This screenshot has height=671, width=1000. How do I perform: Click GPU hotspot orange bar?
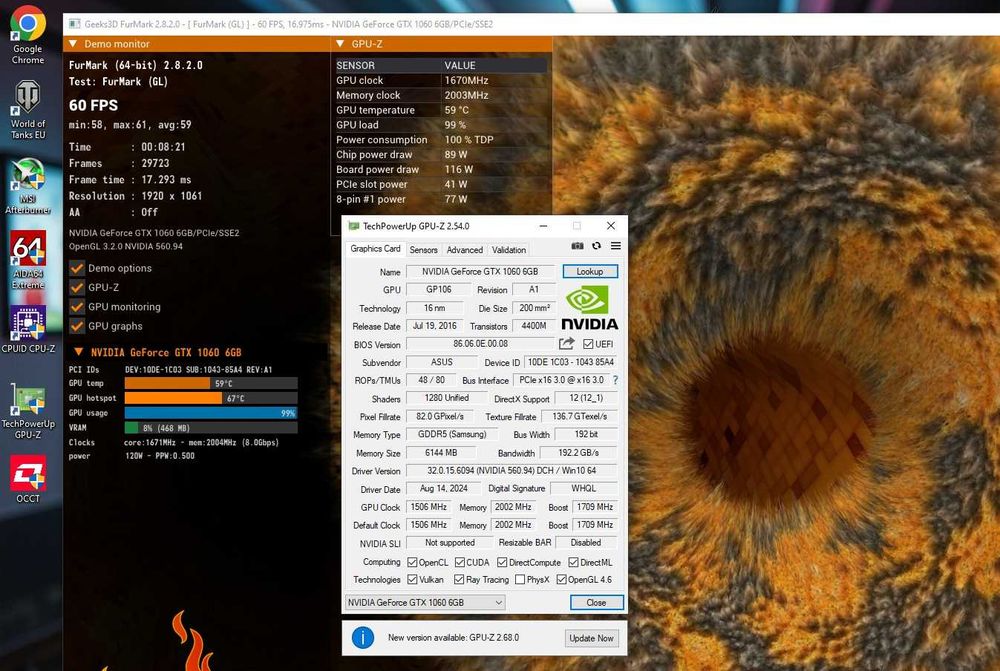pyautogui.click(x=173, y=398)
